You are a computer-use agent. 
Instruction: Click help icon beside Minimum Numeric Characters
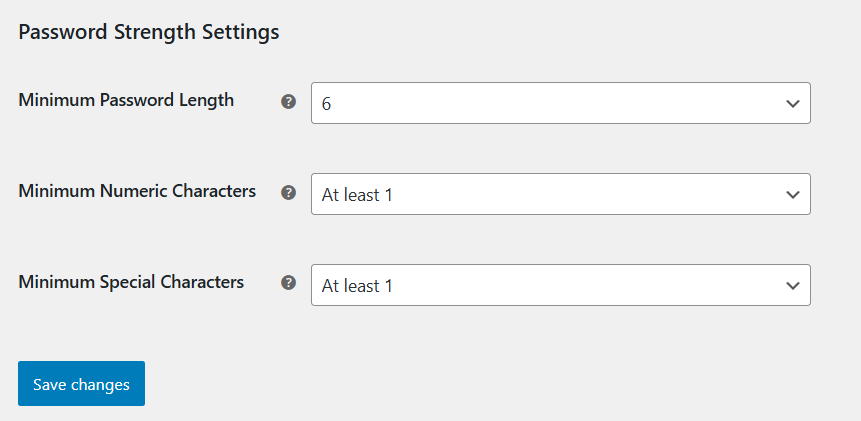pyautogui.click(x=289, y=193)
